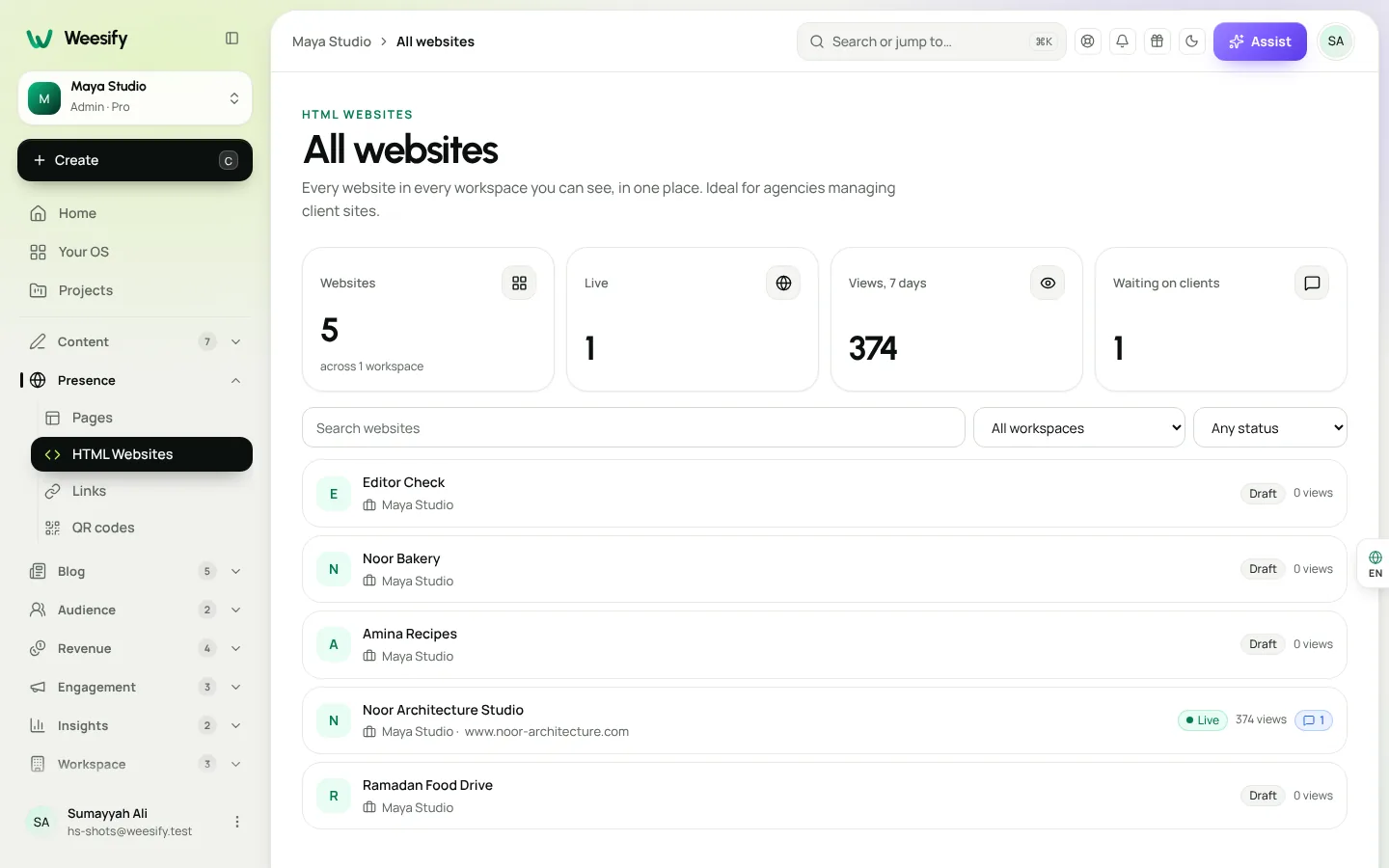Open the Any status filter dropdown
Image resolution: width=1389 pixels, height=868 pixels.
(1270, 428)
